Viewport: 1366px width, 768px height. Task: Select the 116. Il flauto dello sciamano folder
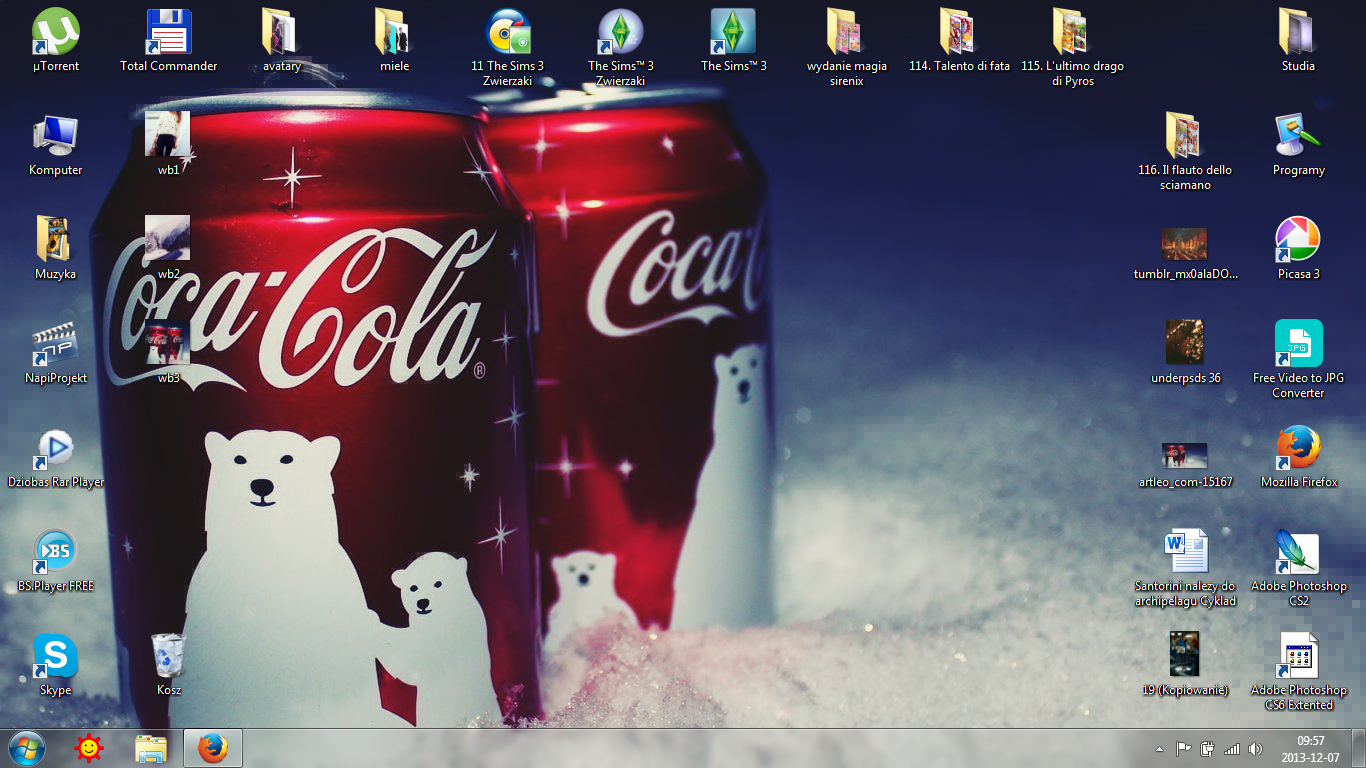coord(1185,151)
